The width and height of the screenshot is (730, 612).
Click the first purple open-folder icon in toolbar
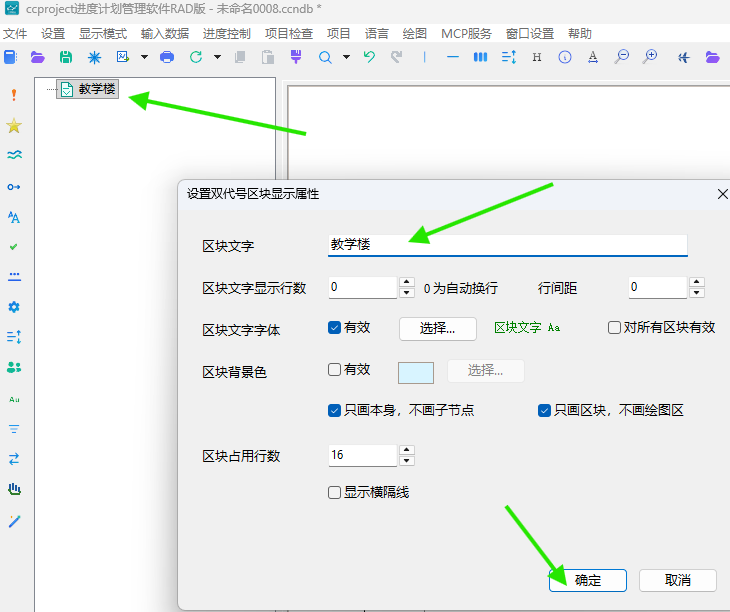[x=38, y=57]
